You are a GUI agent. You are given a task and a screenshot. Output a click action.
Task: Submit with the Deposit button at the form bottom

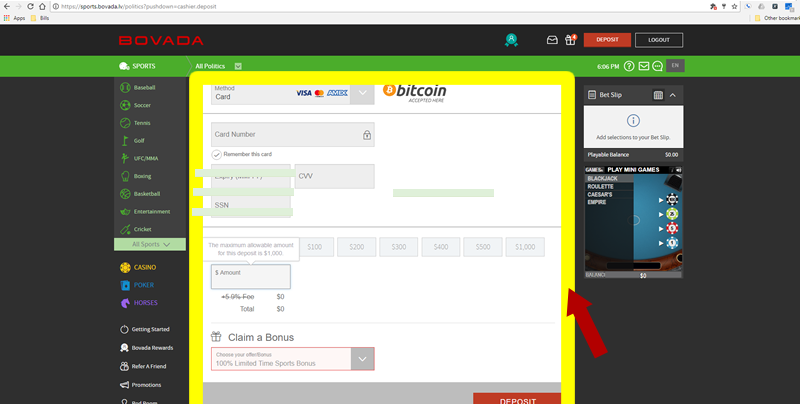[517, 399]
